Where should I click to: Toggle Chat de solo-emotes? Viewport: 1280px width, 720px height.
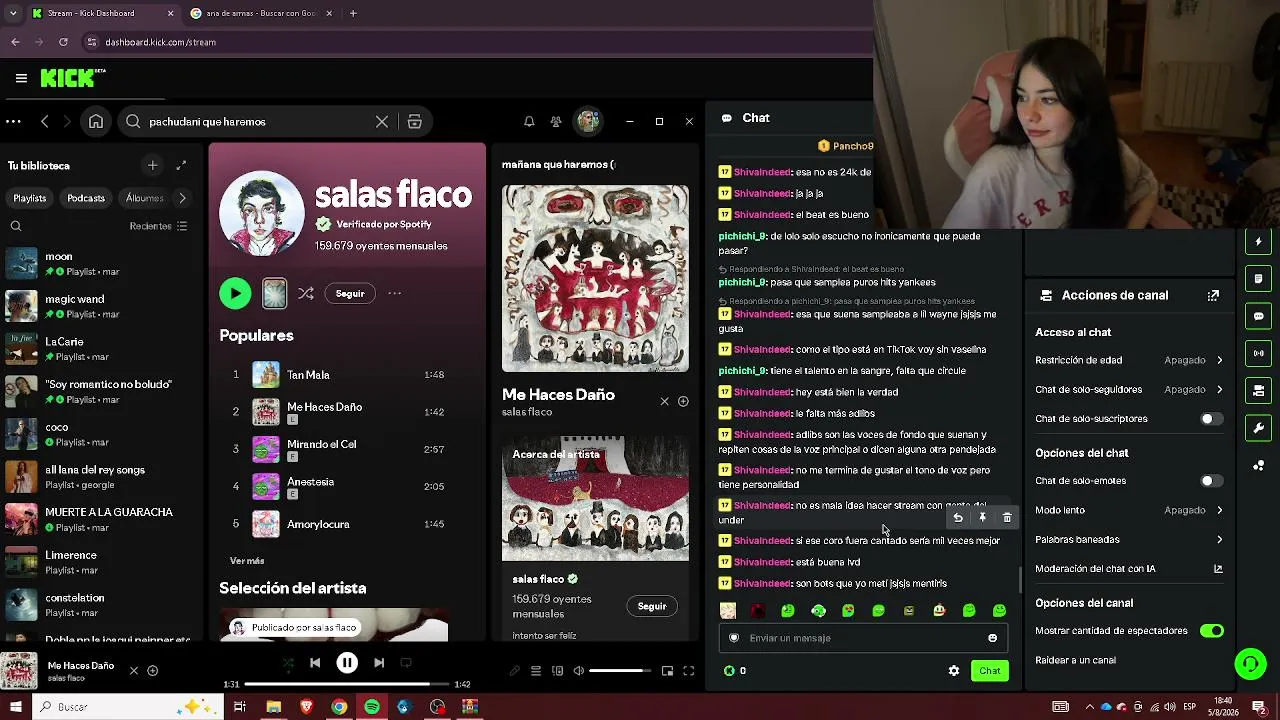[x=1211, y=481]
